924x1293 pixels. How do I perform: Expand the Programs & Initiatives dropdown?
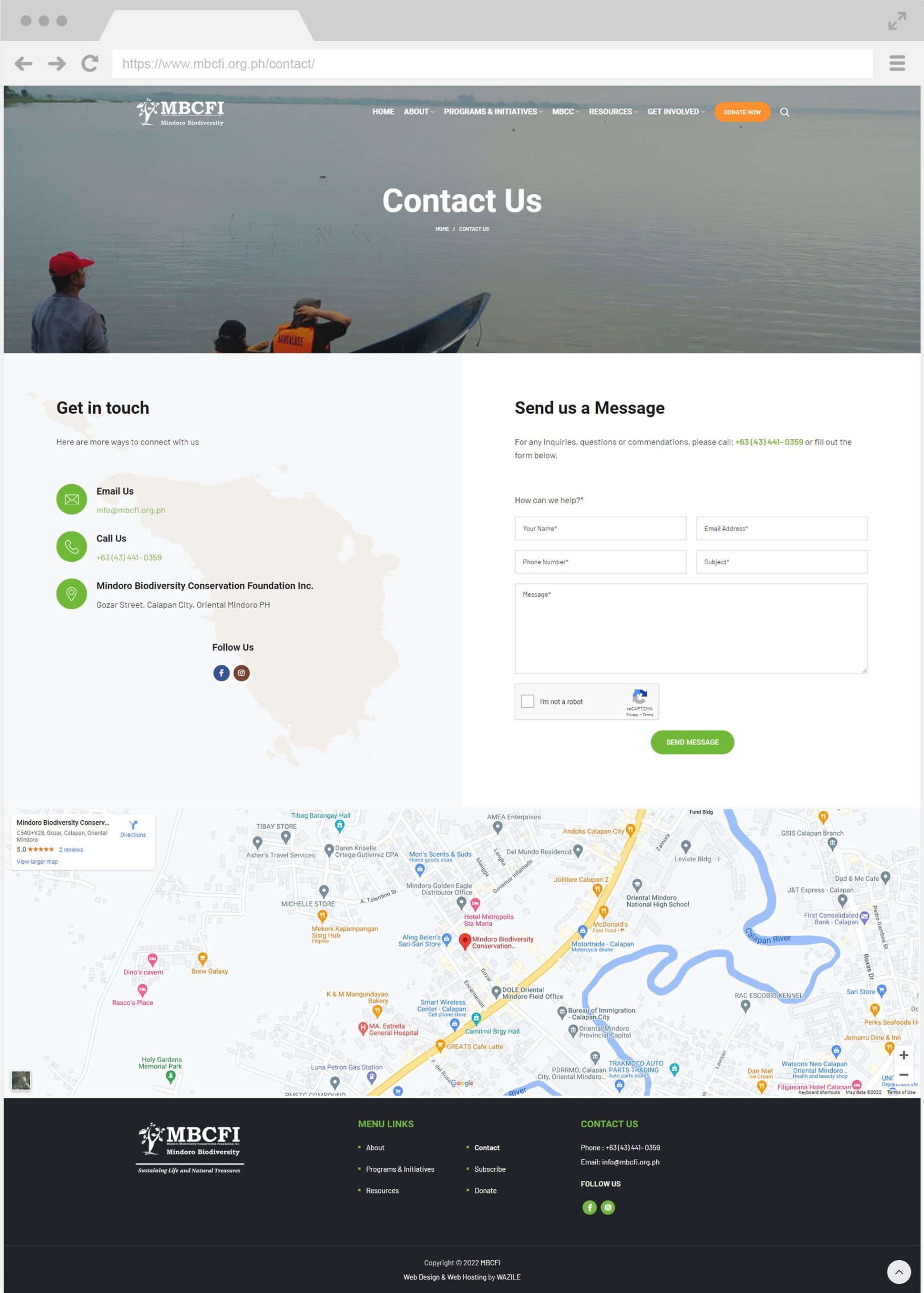(493, 112)
